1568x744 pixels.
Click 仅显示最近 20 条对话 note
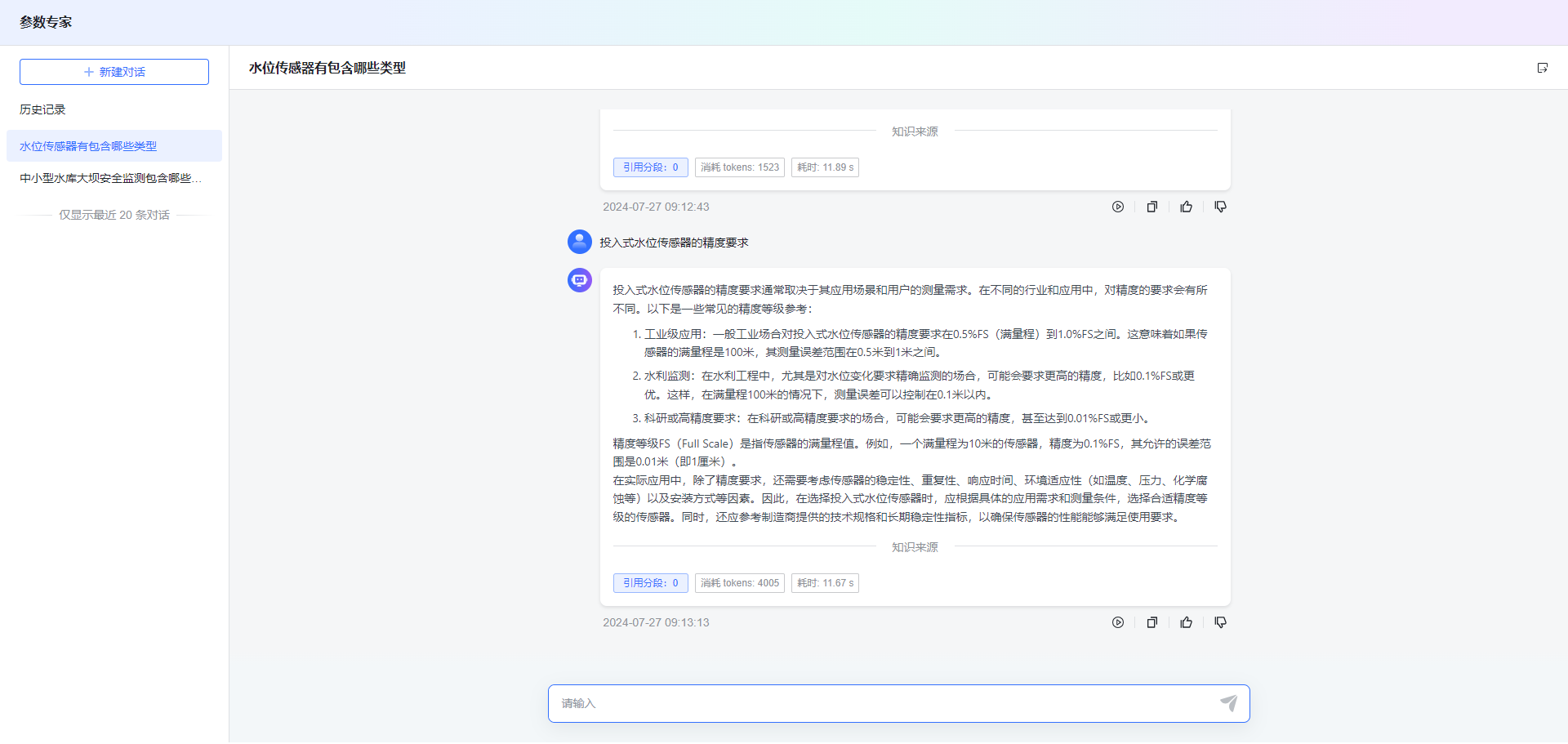coord(114,215)
